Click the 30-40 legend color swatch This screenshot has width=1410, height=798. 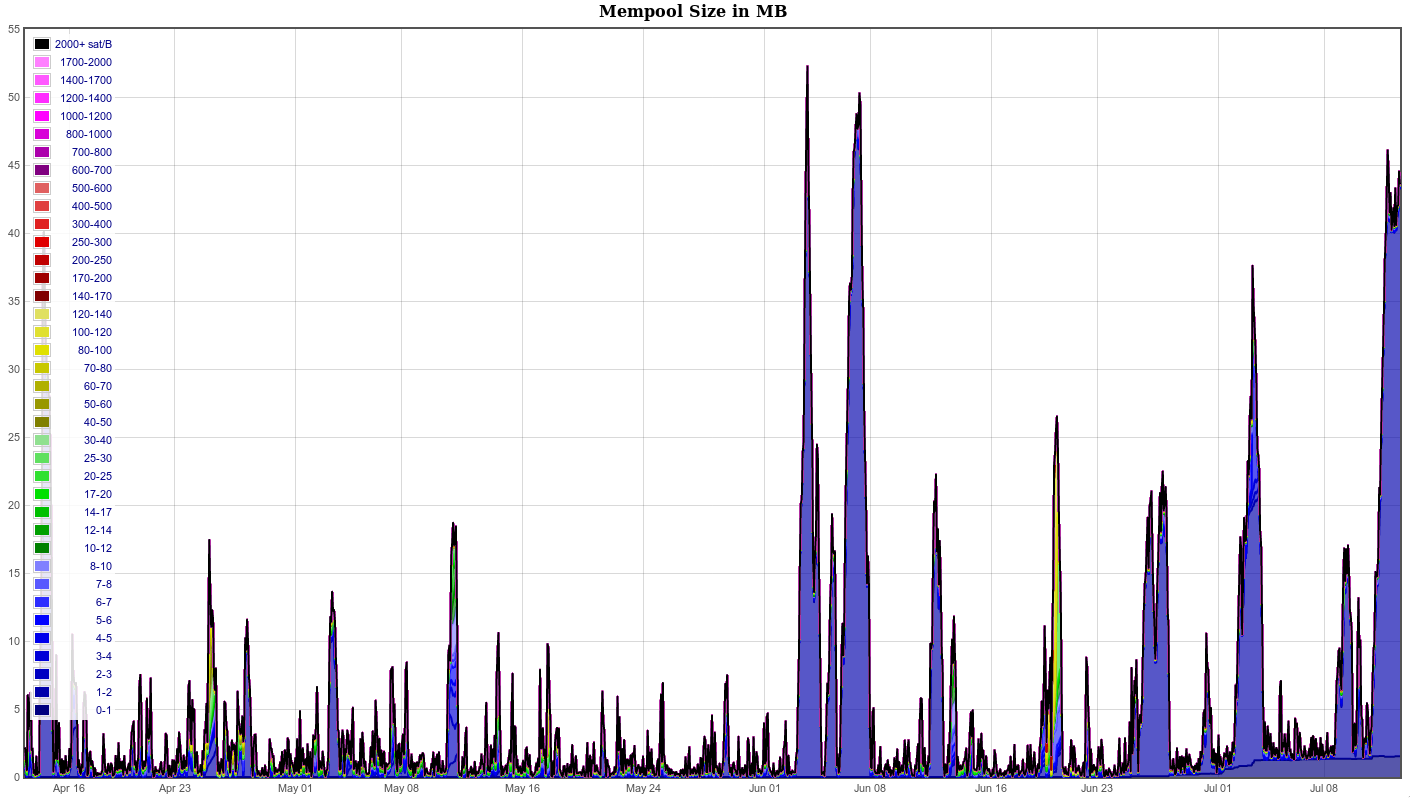point(42,440)
